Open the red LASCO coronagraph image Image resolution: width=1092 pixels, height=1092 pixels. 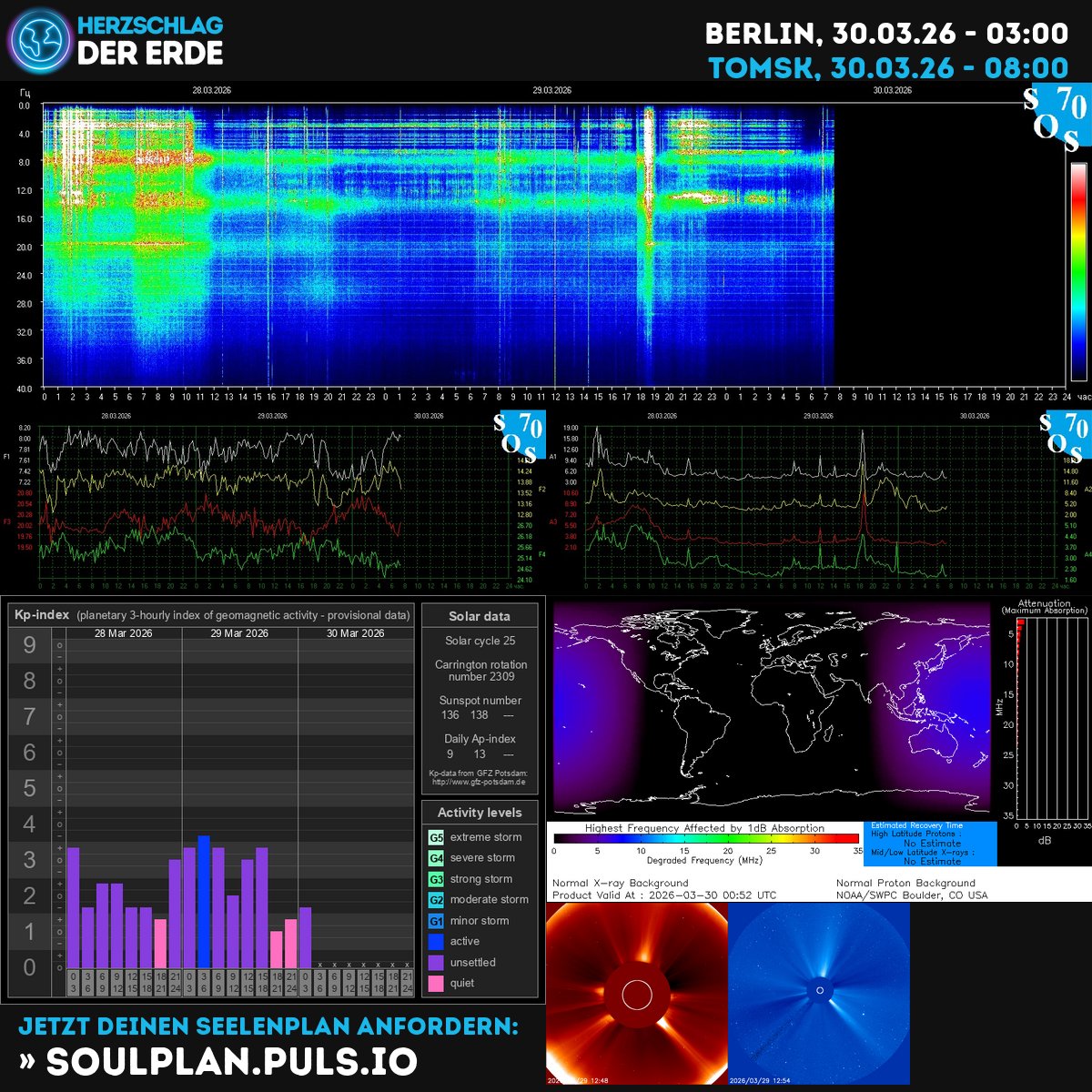(x=637, y=995)
